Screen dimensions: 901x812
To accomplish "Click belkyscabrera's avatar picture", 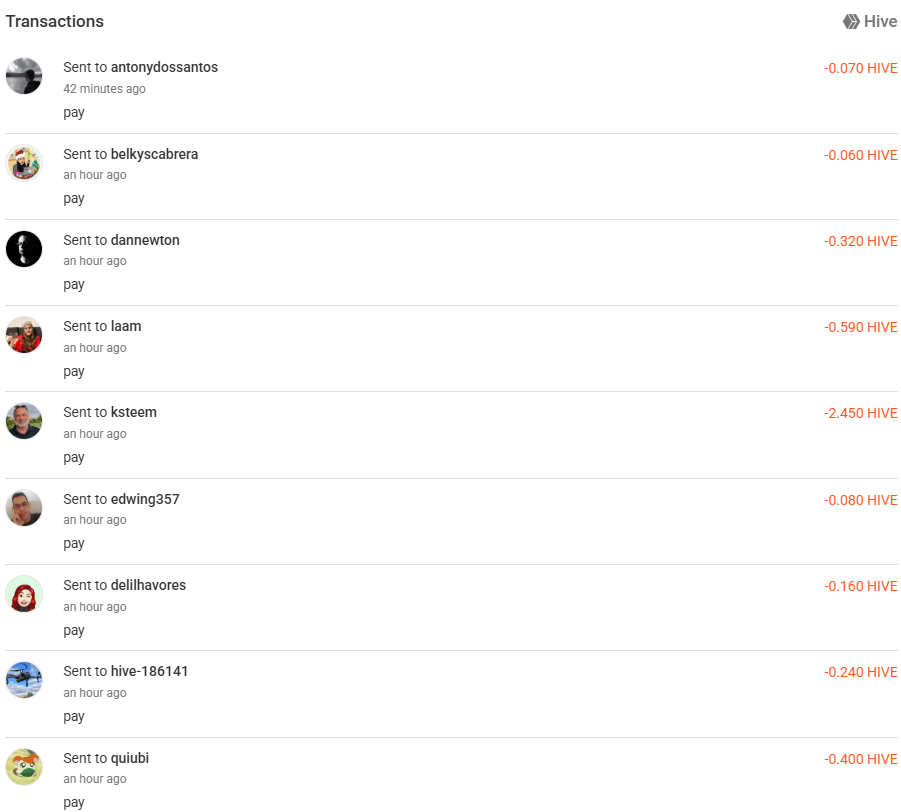I will click(24, 162).
